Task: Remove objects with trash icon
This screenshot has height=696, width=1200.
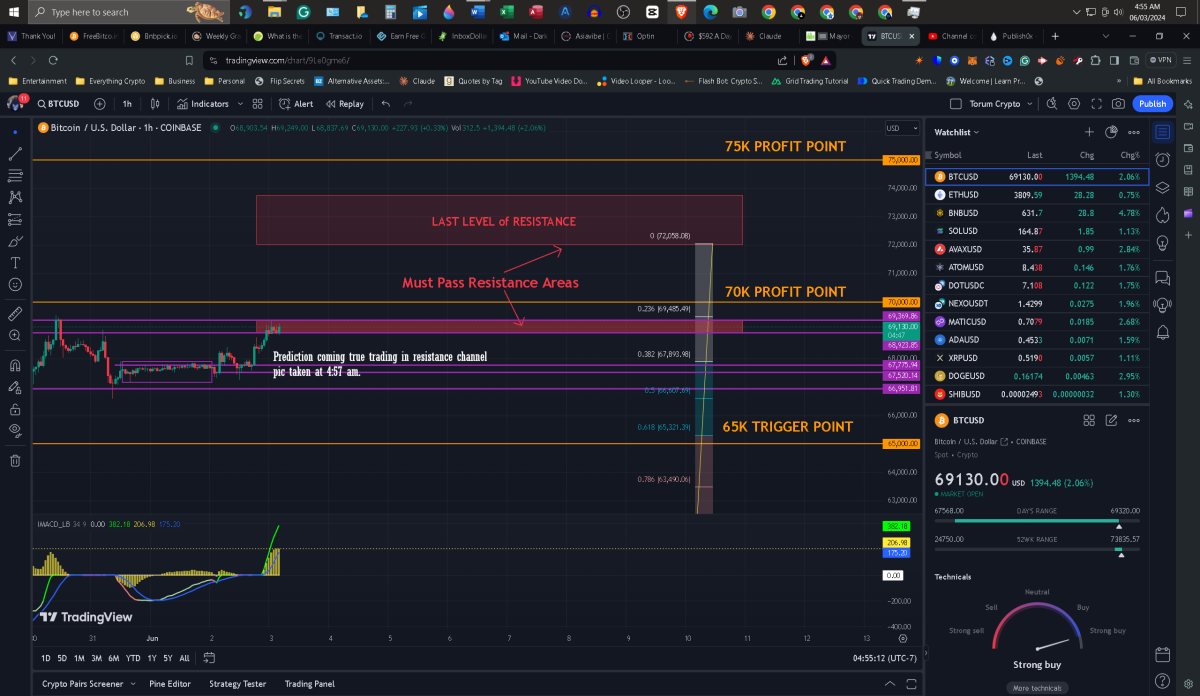Action: pyautogui.click(x=15, y=460)
